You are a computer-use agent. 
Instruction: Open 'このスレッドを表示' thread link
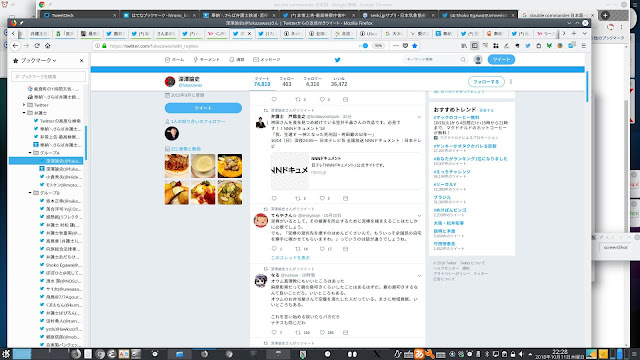[x=291, y=258]
